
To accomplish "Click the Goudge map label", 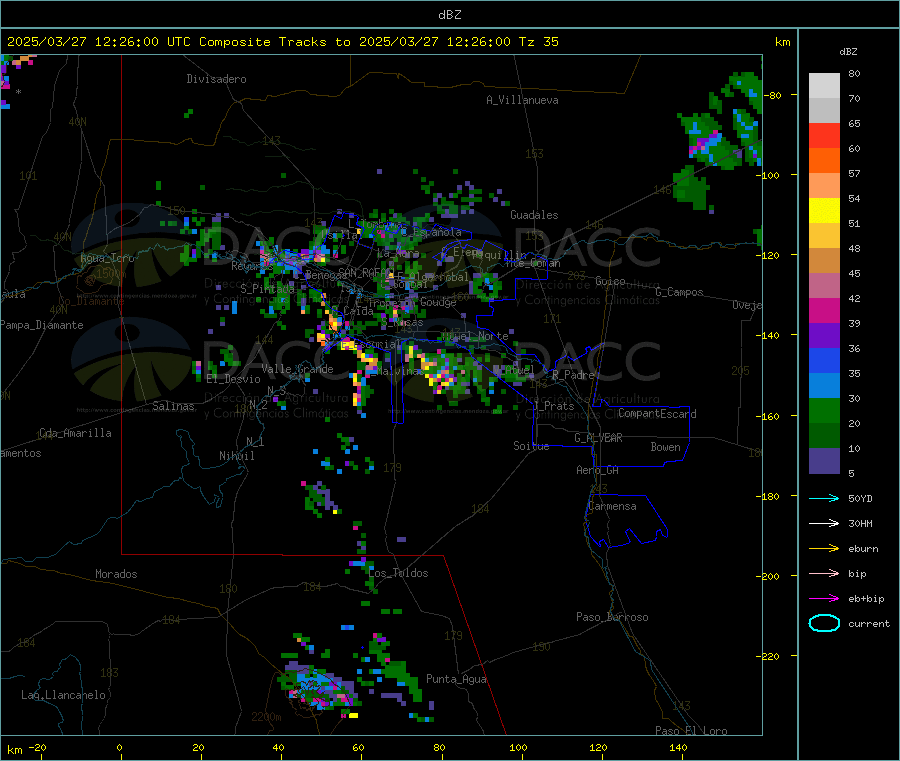I will pos(438,302).
